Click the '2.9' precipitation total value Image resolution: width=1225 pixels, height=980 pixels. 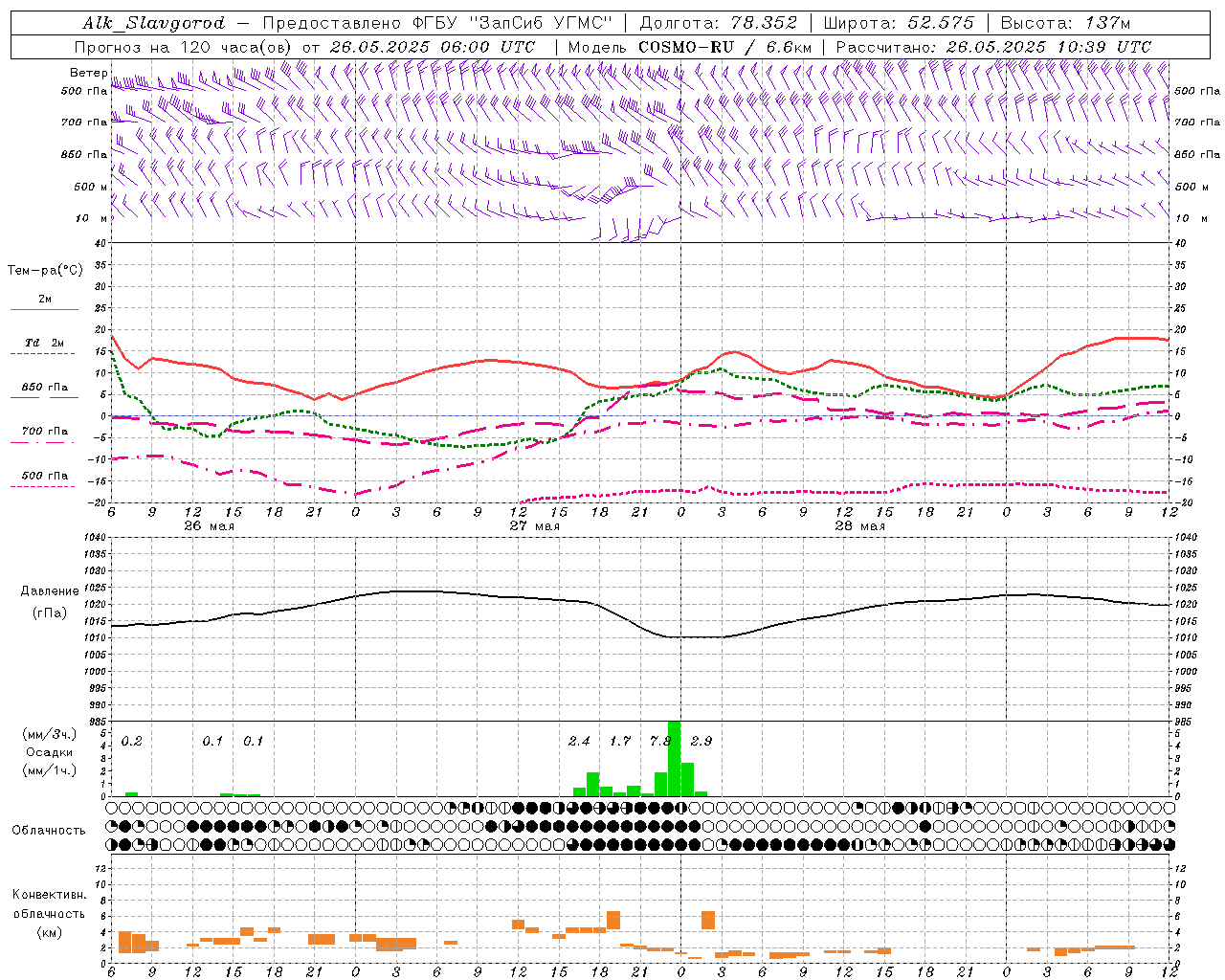click(701, 741)
